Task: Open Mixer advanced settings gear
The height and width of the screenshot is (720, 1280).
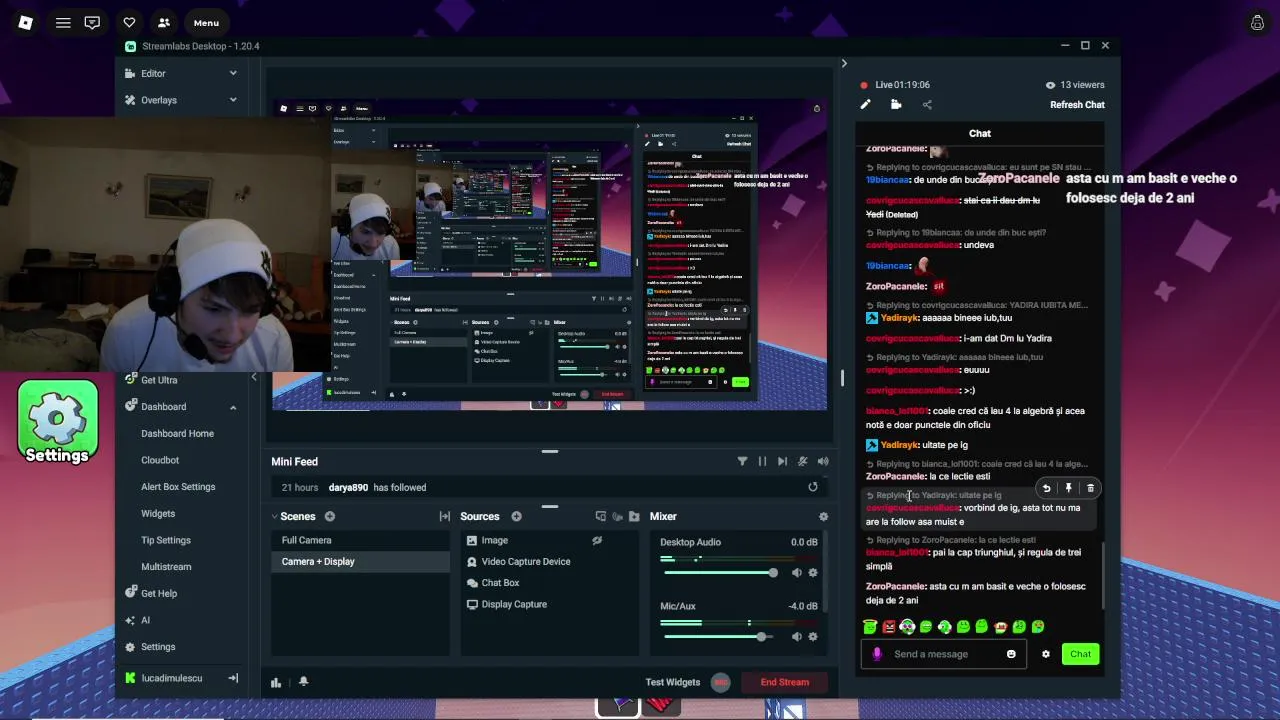Action: (x=823, y=516)
